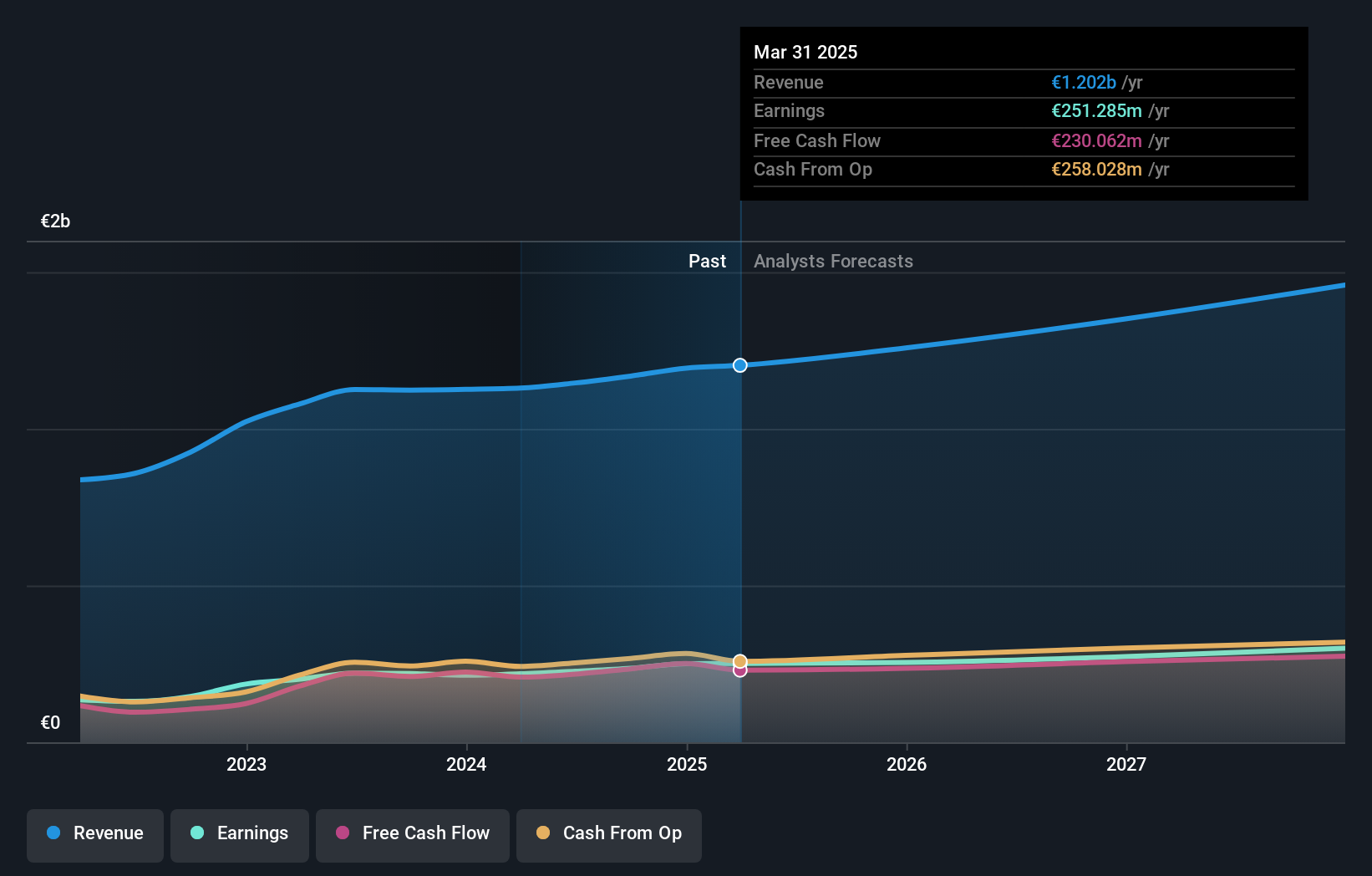This screenshot has width=1372, height=876.
Task: Select the Cash From Op marker at the forecast divider
Action: pyautogui.click(x=739, y=660)
